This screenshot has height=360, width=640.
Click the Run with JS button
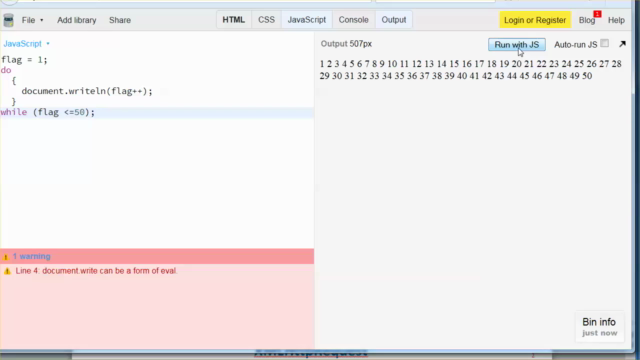coord(517,44)
